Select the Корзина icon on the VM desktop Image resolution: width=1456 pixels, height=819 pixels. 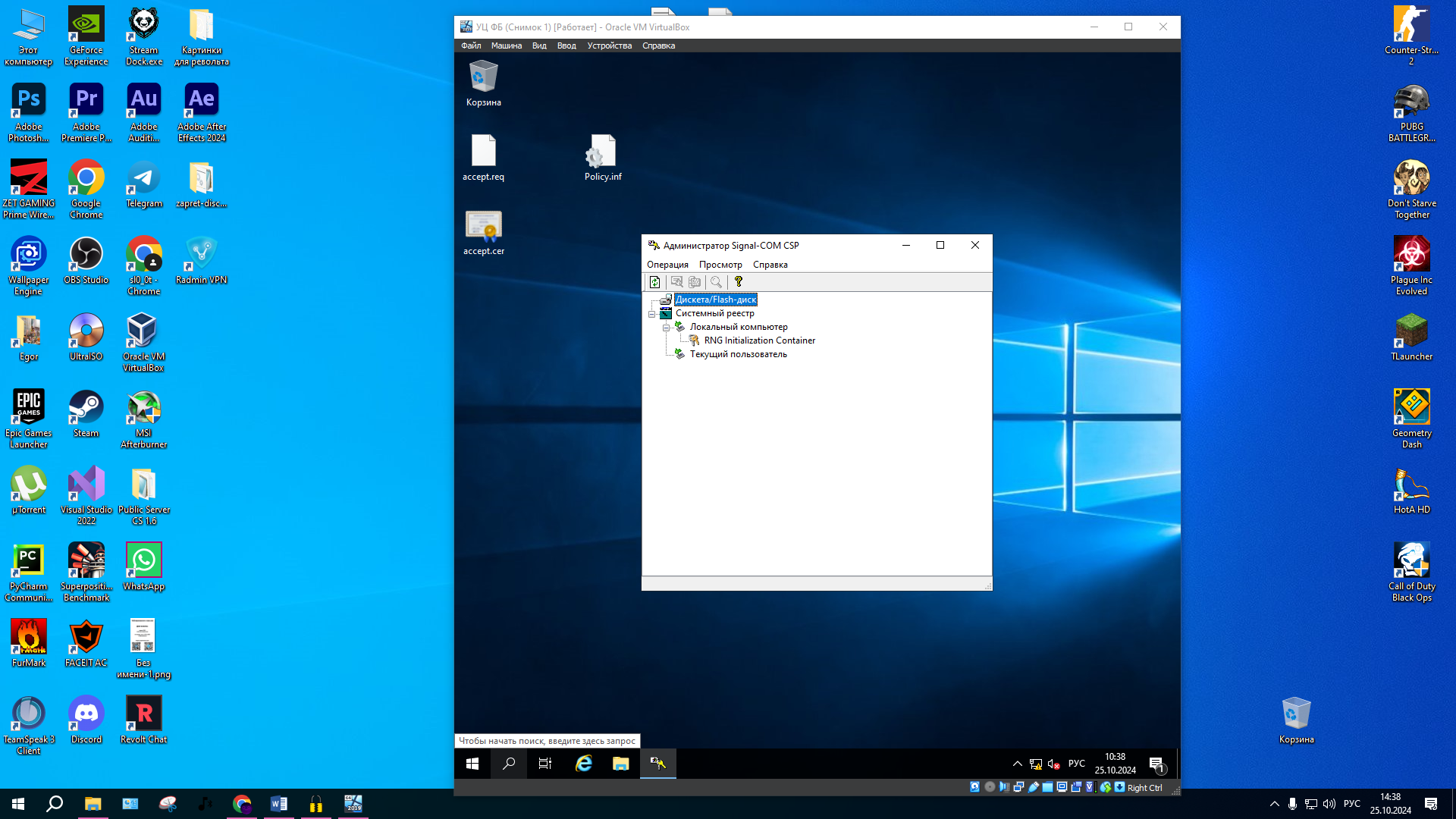pos(484,83)
